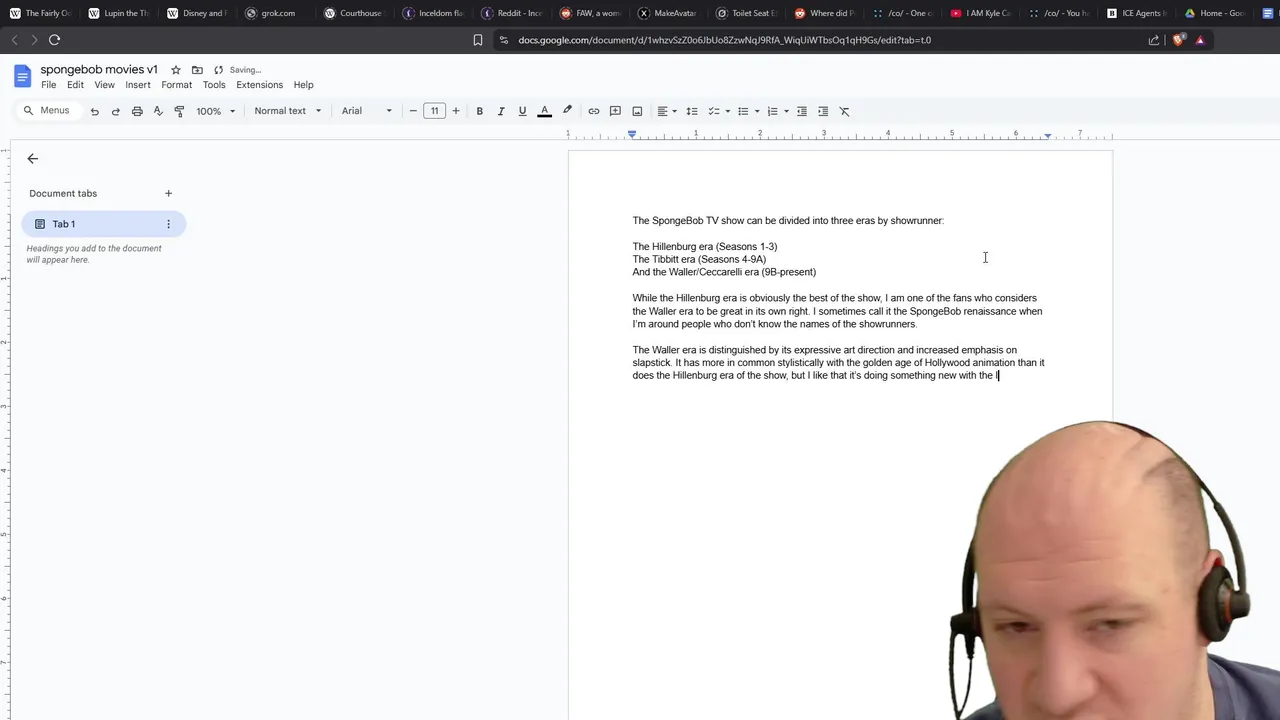Open the text alignment dropdown
The image size is (1280, 720).
[x=667, y=111]
